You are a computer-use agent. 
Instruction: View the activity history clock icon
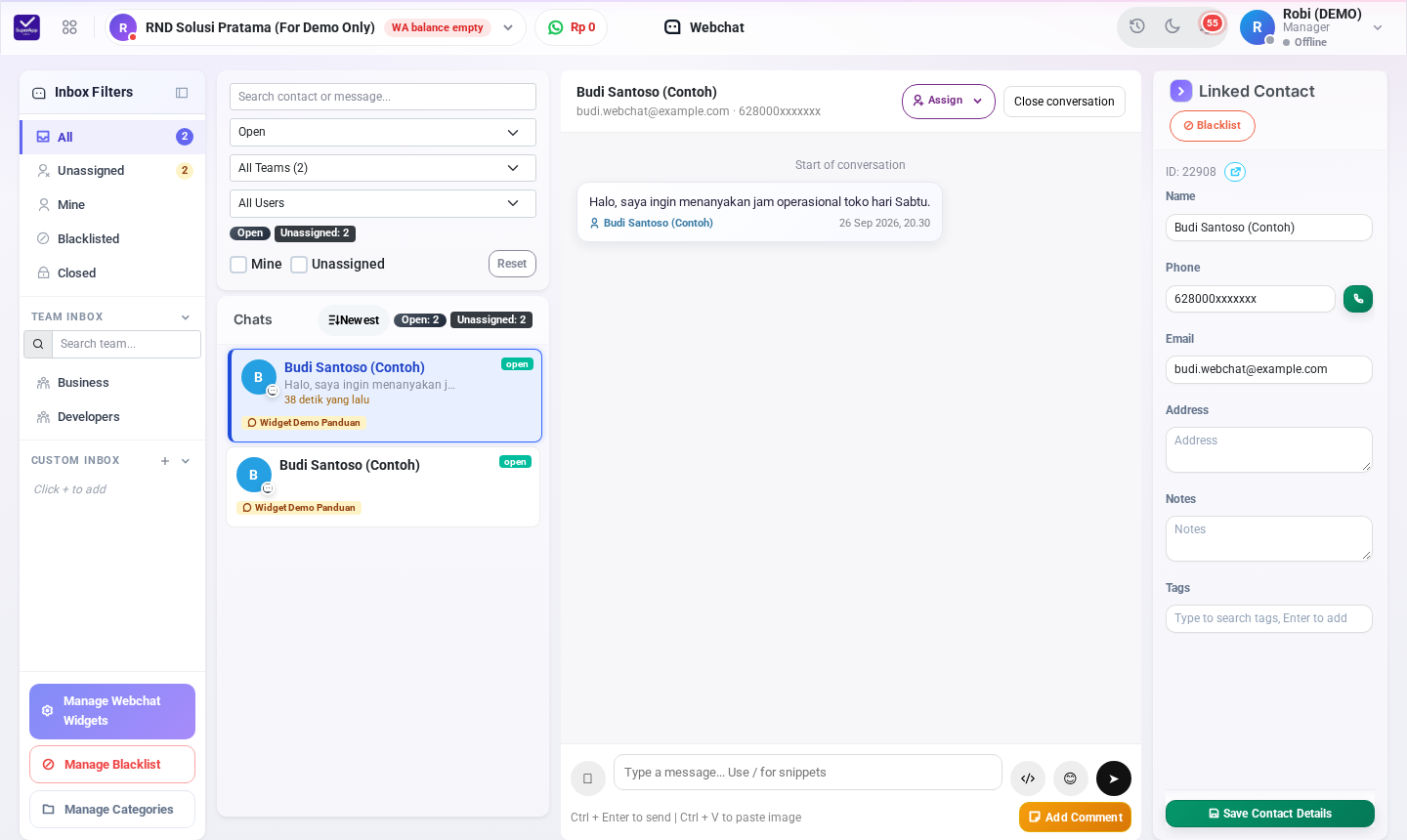[1137, 26]
